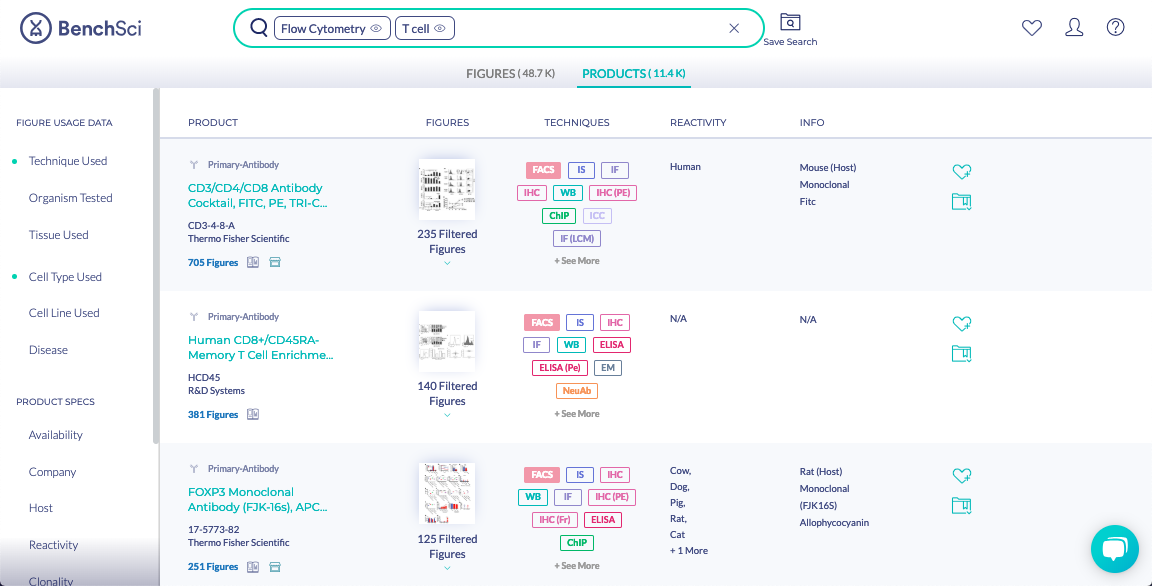Open FOXP3 Monoclonal Antibody (FJK-16s) link

[x=258, y=499]
